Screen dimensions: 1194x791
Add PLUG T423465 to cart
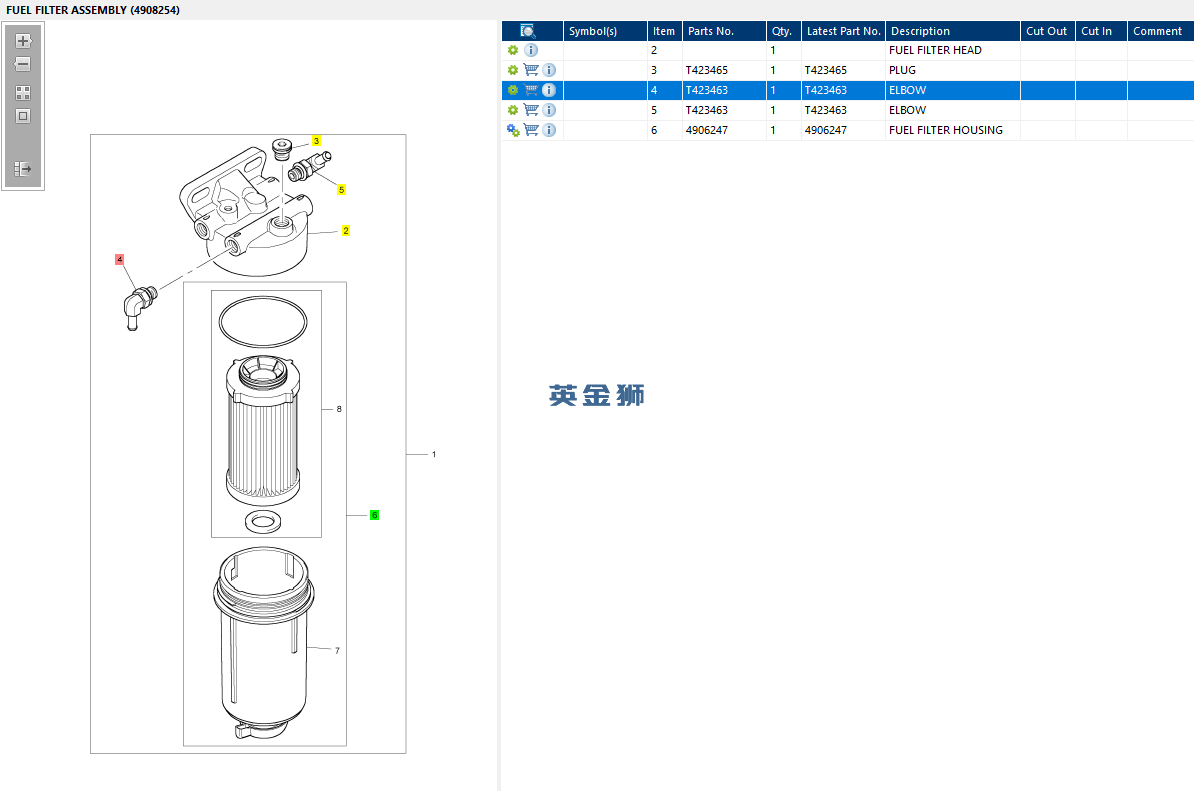(x=531, y=70)
